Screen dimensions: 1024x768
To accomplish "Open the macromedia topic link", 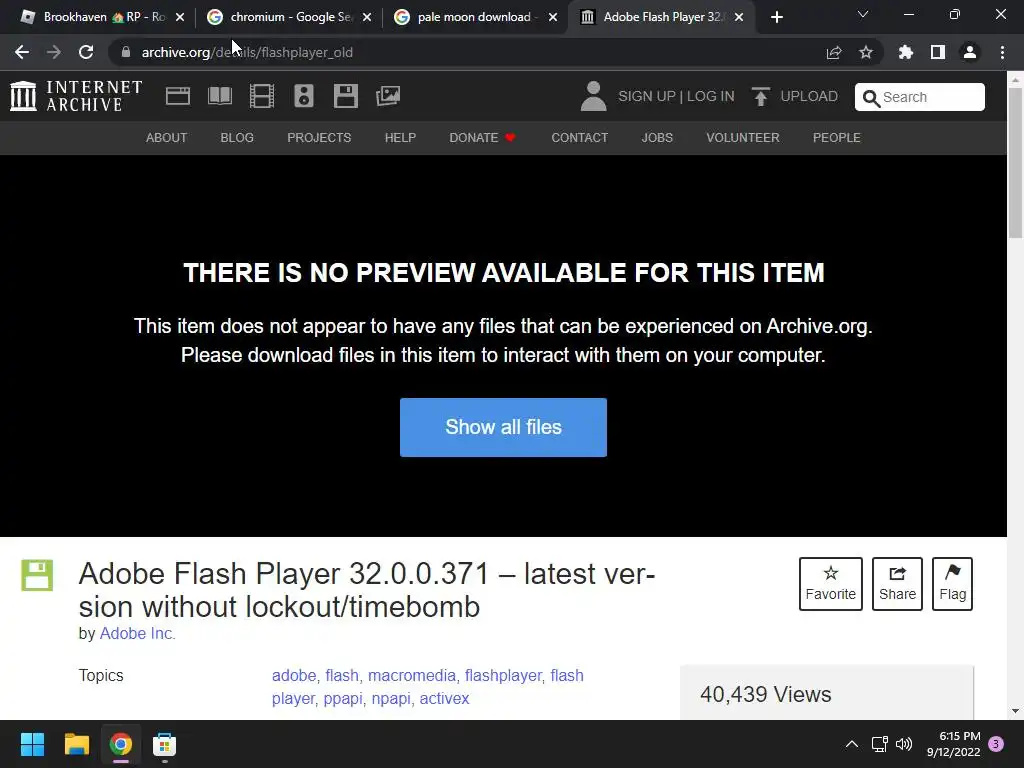I will (411, 675).
